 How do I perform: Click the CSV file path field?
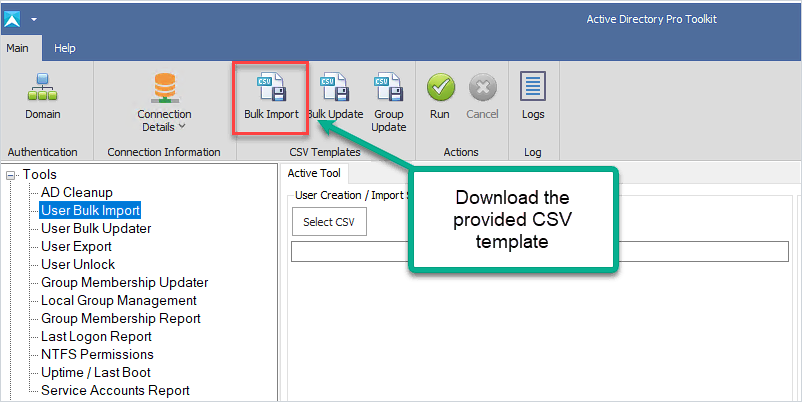click(540, 252)
